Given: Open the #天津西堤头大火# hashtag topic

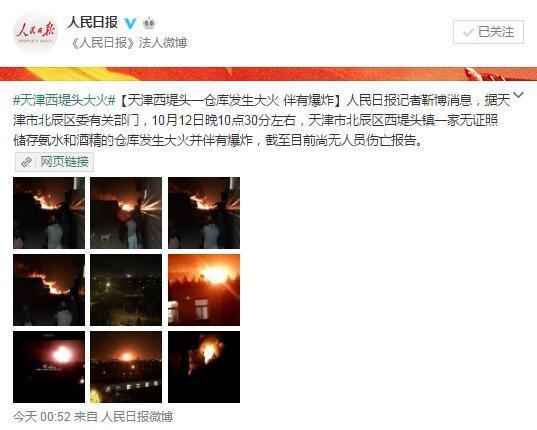Looking at the screenshot, I should (x=64, y=100).
